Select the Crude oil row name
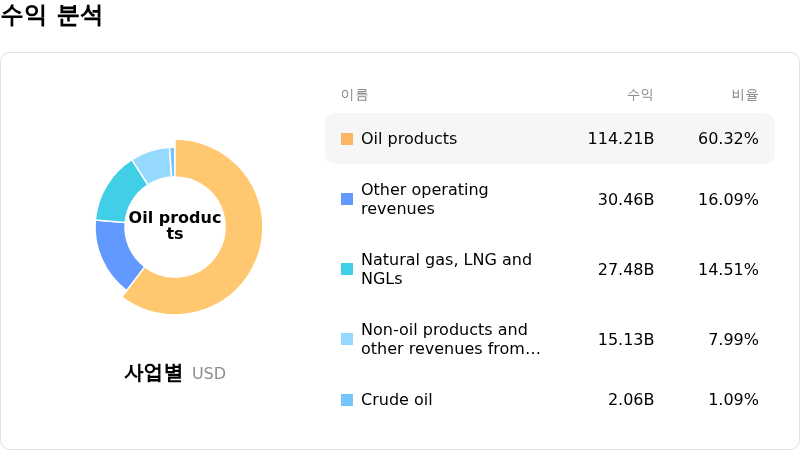This screenshot has width=800, height=450. tap(396, 400)
